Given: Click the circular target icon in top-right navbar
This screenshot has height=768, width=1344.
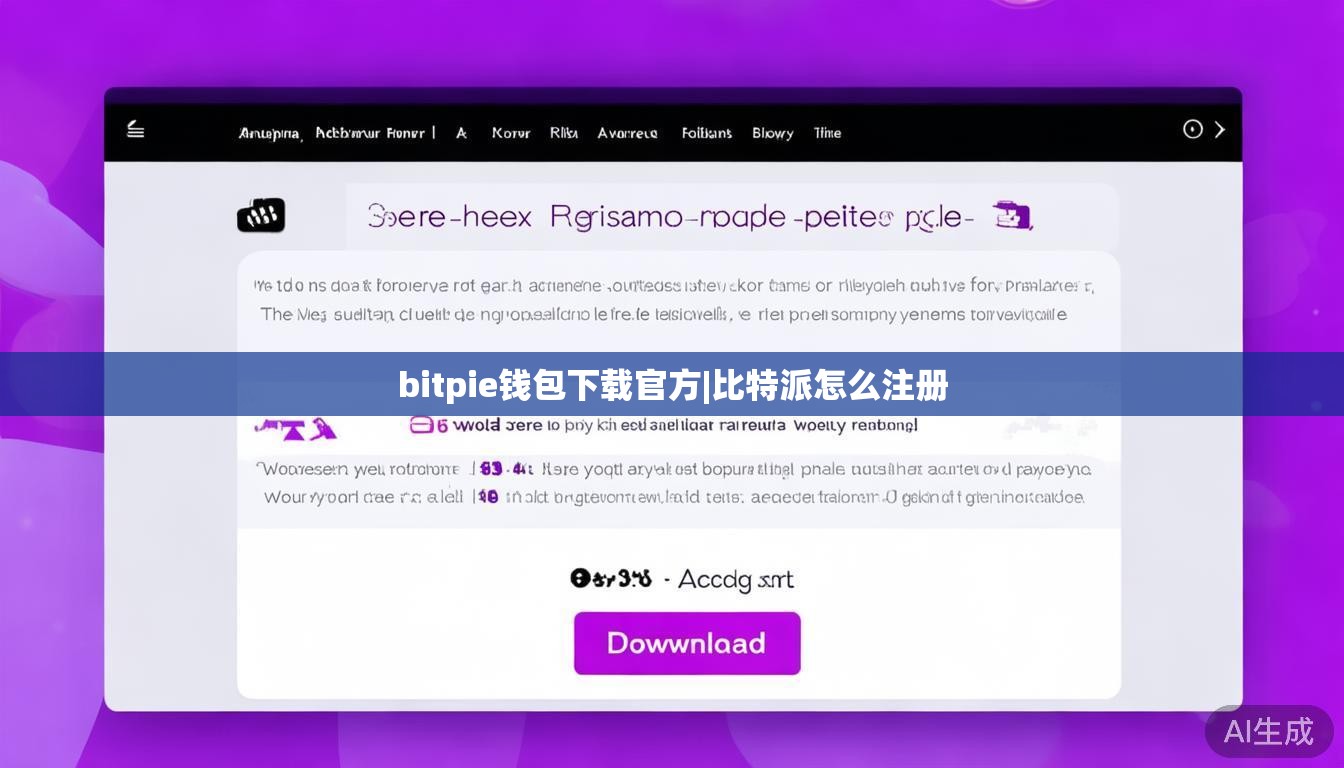Looking at the screenshot, I should pyautogui.click(x=1192, y=129).
